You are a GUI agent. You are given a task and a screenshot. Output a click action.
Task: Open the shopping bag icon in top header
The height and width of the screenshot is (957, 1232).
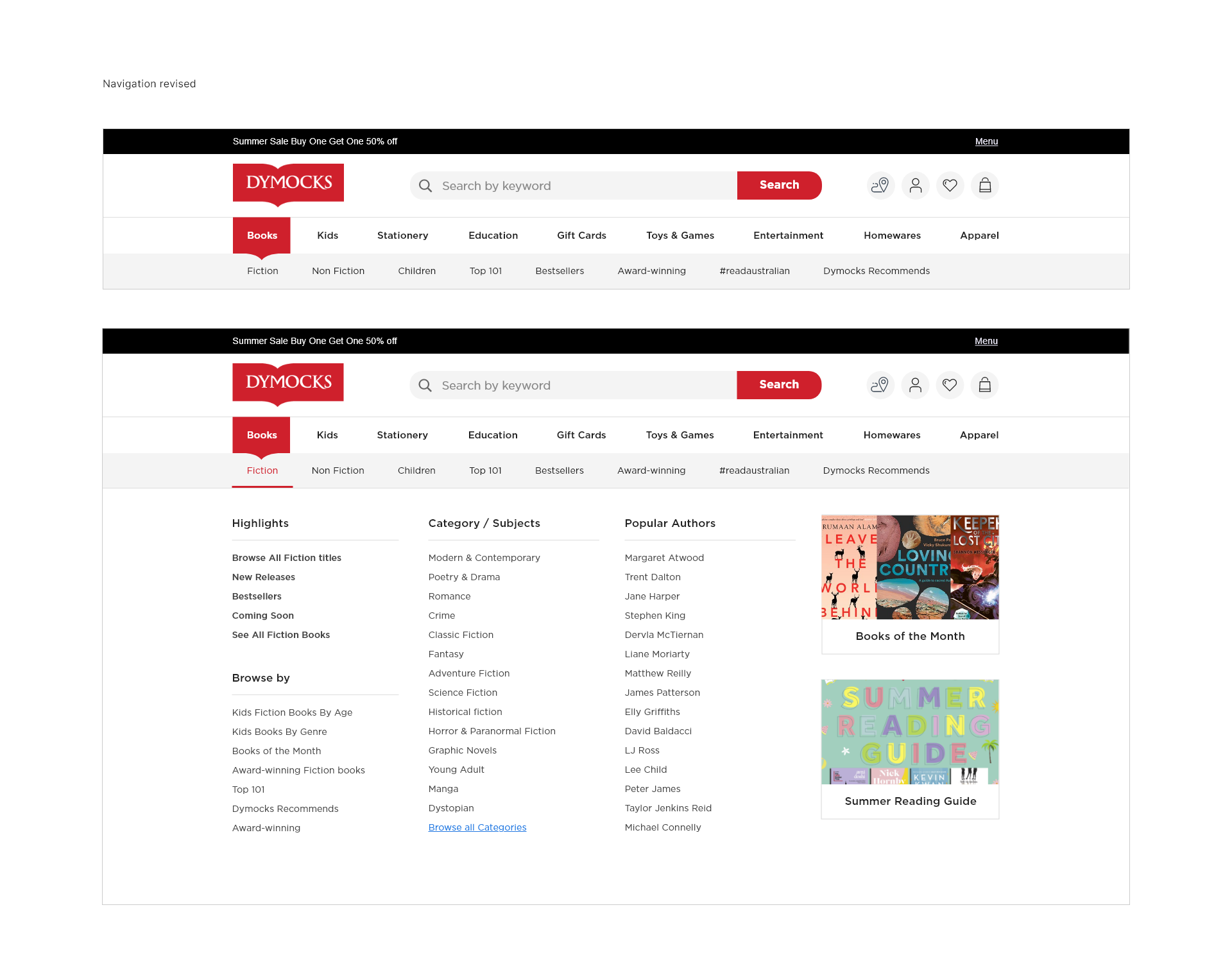pos(984,185)
